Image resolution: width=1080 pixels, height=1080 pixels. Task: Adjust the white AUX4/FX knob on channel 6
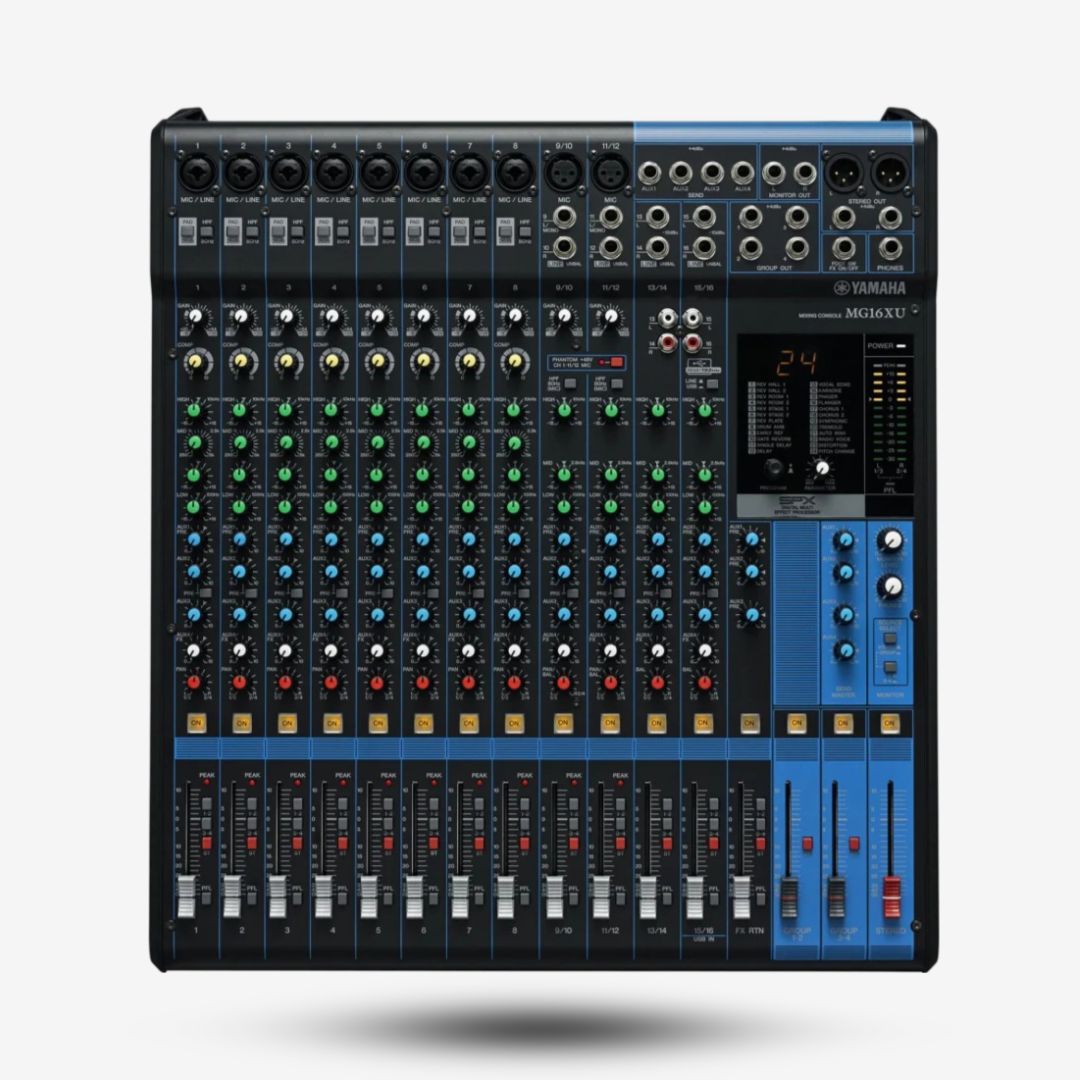(423, 650)
